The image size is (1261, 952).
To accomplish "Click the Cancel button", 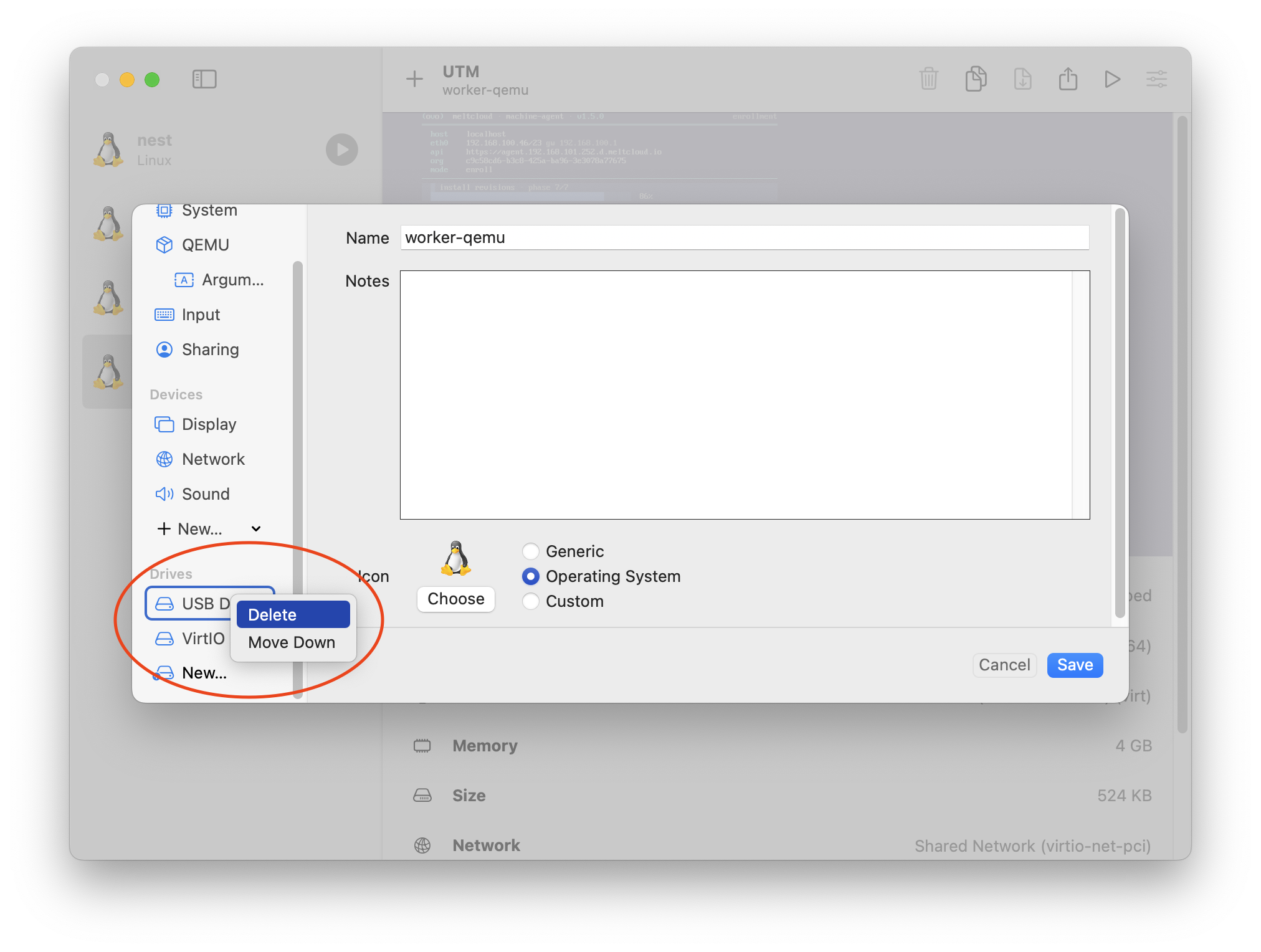I will pos(1004,665).
